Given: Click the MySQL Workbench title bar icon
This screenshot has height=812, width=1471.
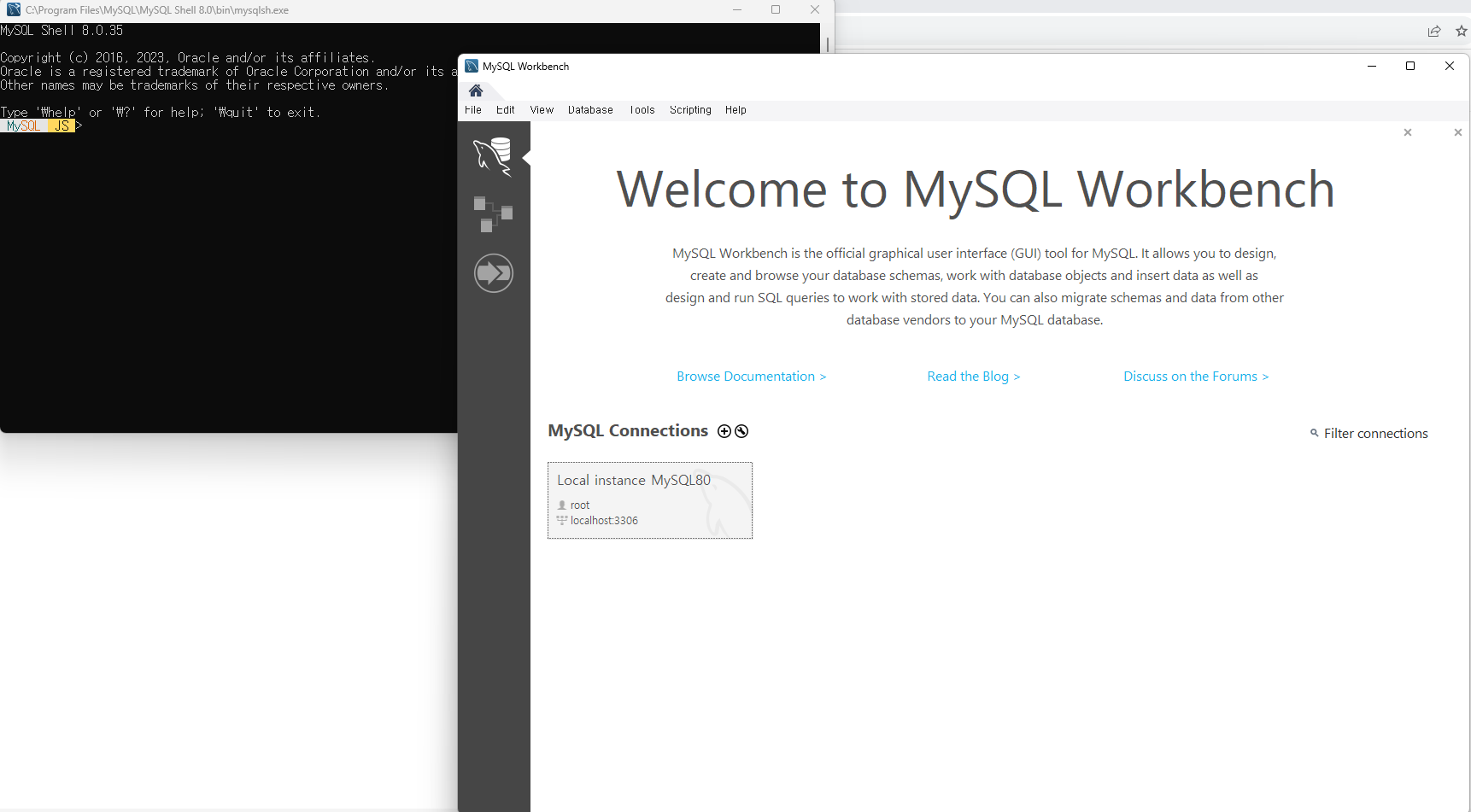Looking at the screenshot, I should click(x=472, y=66).
